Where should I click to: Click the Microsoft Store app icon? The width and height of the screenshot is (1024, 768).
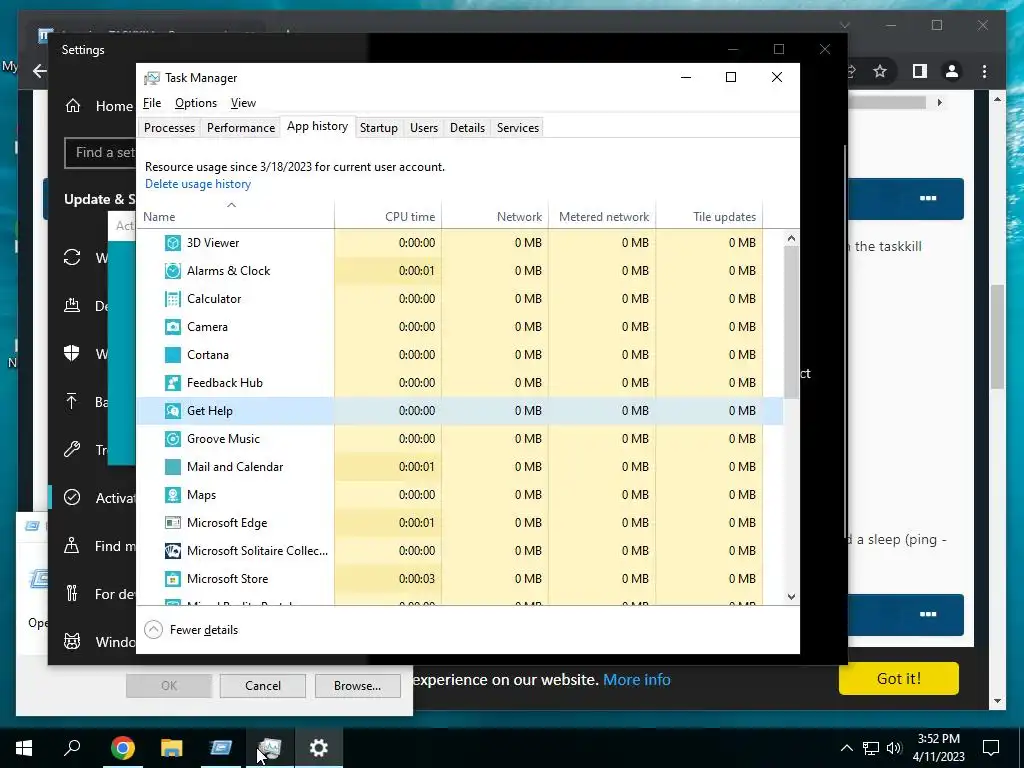point(172,579)
